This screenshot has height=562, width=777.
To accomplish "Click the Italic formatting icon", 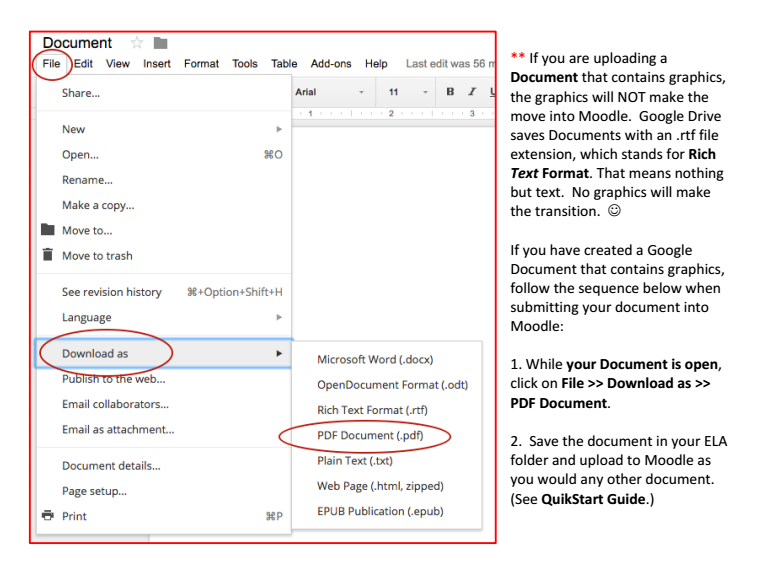I will click(471, 92).
